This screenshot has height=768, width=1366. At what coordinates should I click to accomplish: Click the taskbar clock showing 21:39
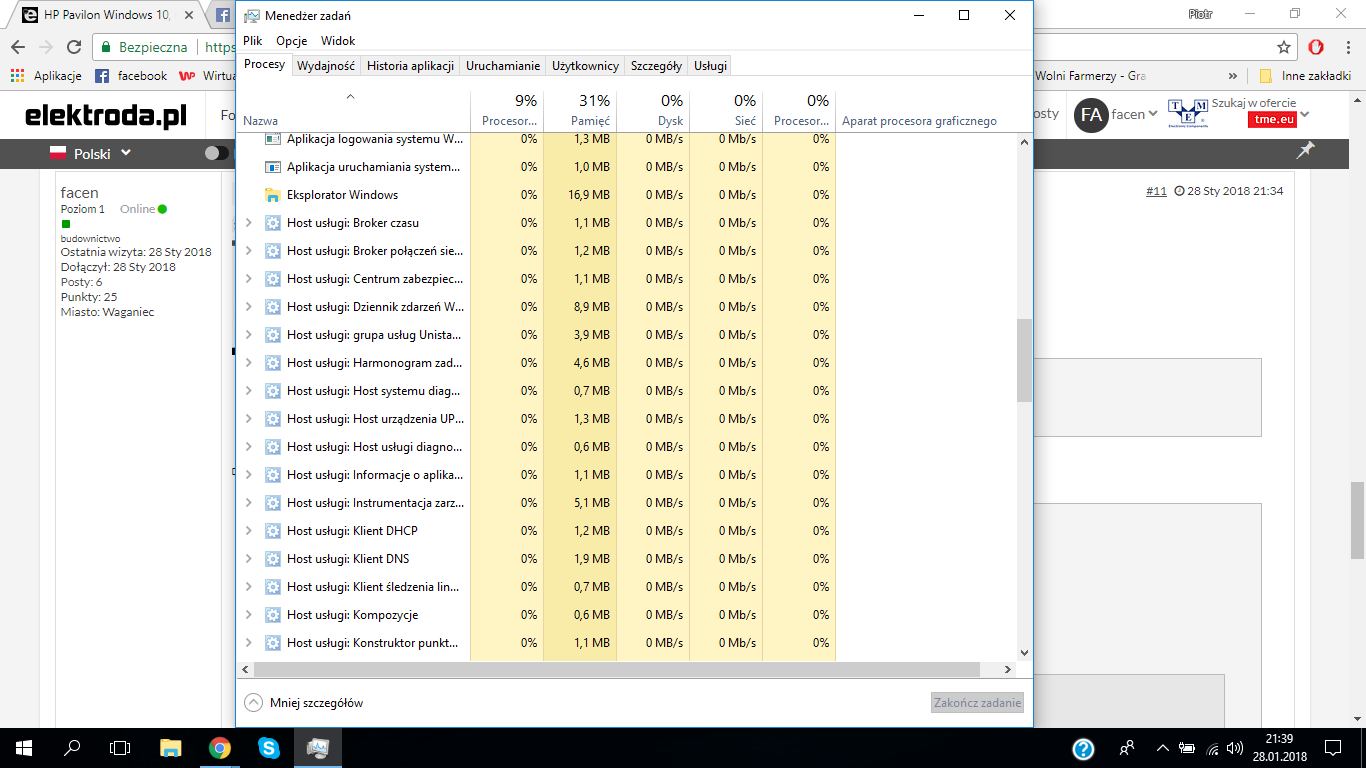coord(1282,748)
